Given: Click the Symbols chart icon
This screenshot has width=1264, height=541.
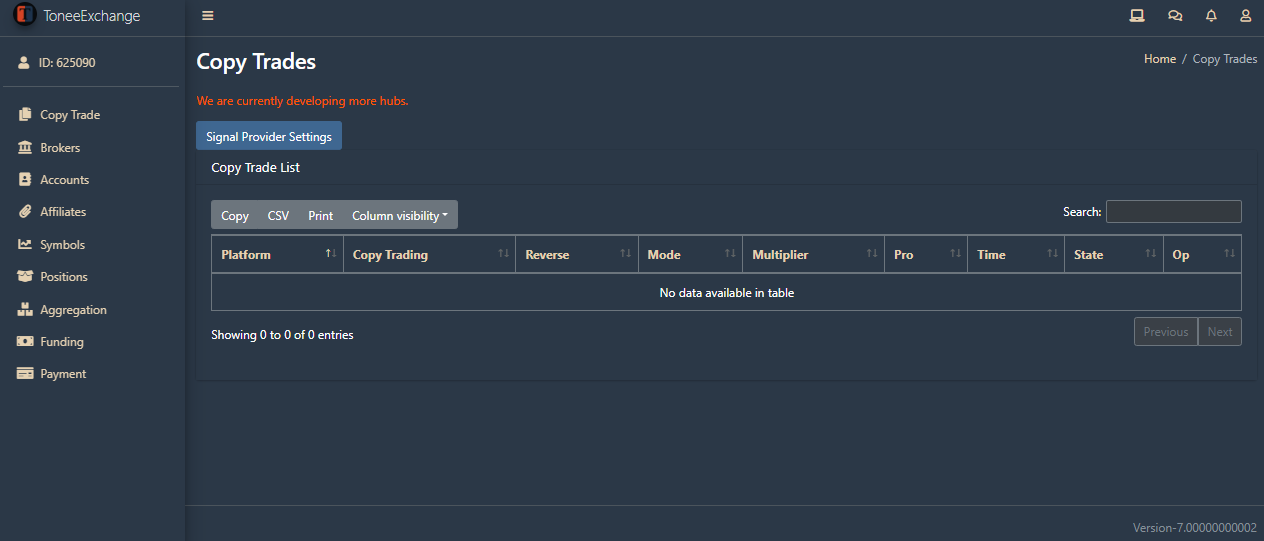Looking at the screenshot, I should pos(25,244).
